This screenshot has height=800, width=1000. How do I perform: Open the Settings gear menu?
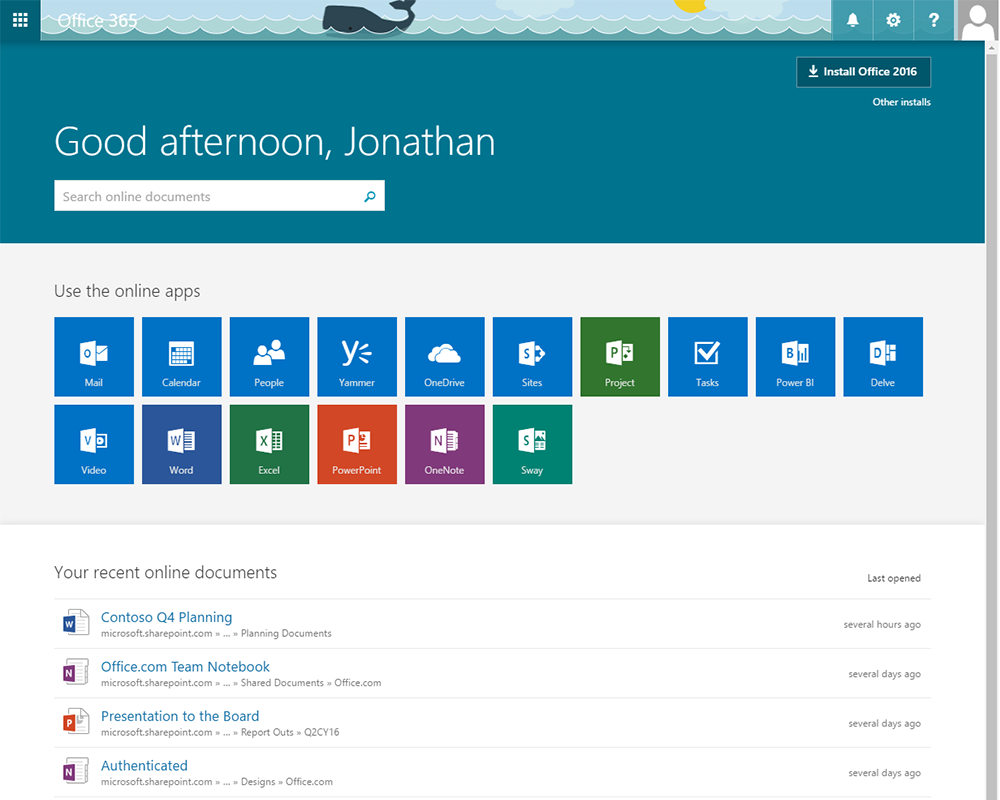point(892,20)
